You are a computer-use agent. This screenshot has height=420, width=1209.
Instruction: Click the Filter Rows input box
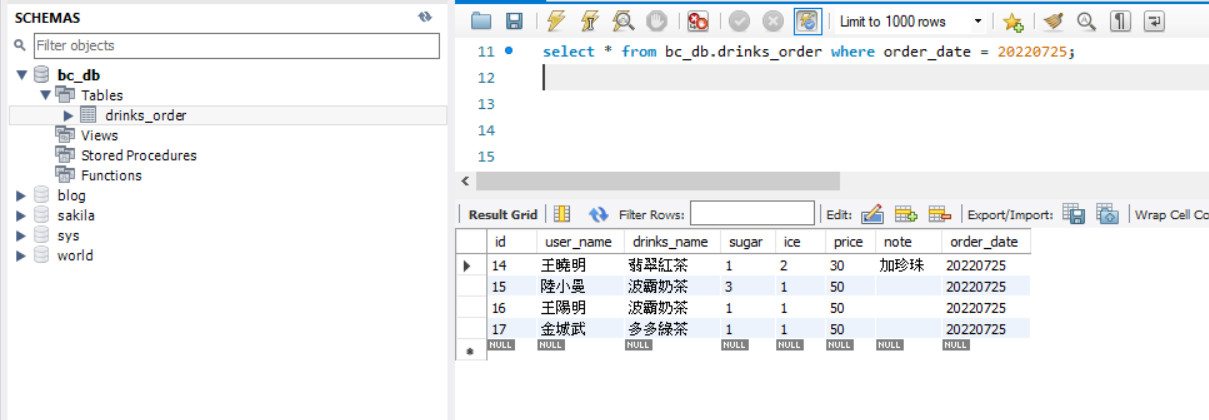click(752, 213)
